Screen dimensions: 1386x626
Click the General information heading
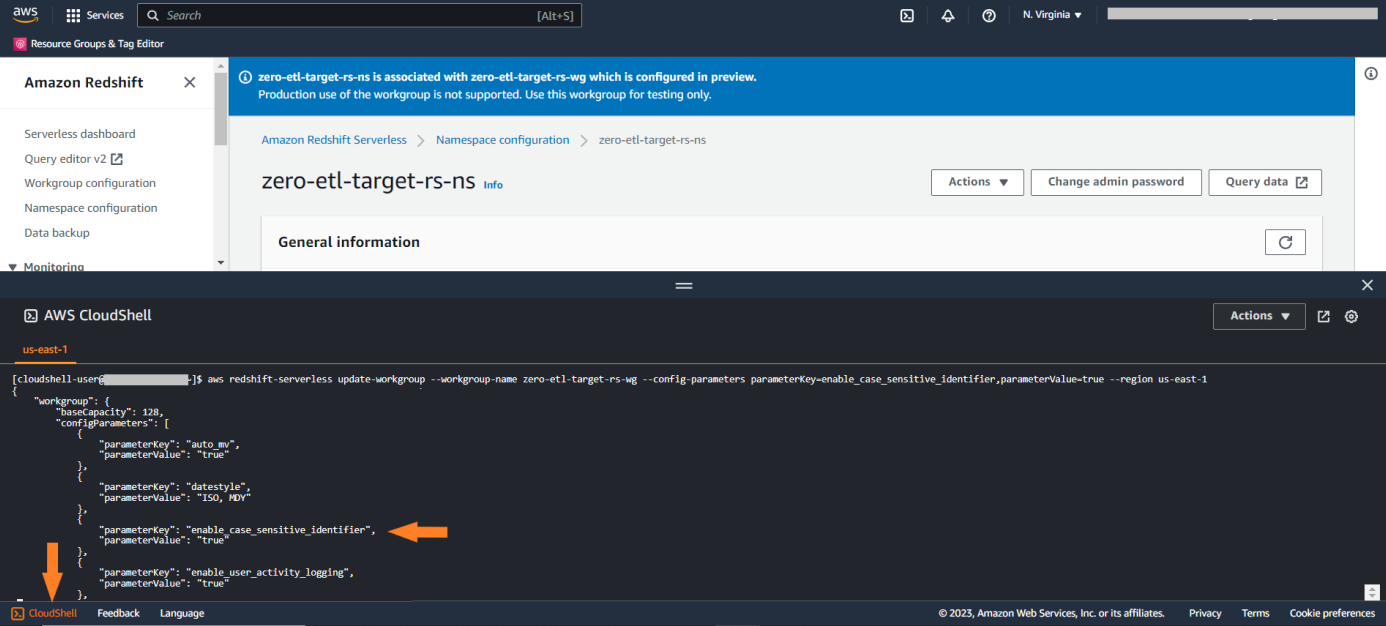349,242
